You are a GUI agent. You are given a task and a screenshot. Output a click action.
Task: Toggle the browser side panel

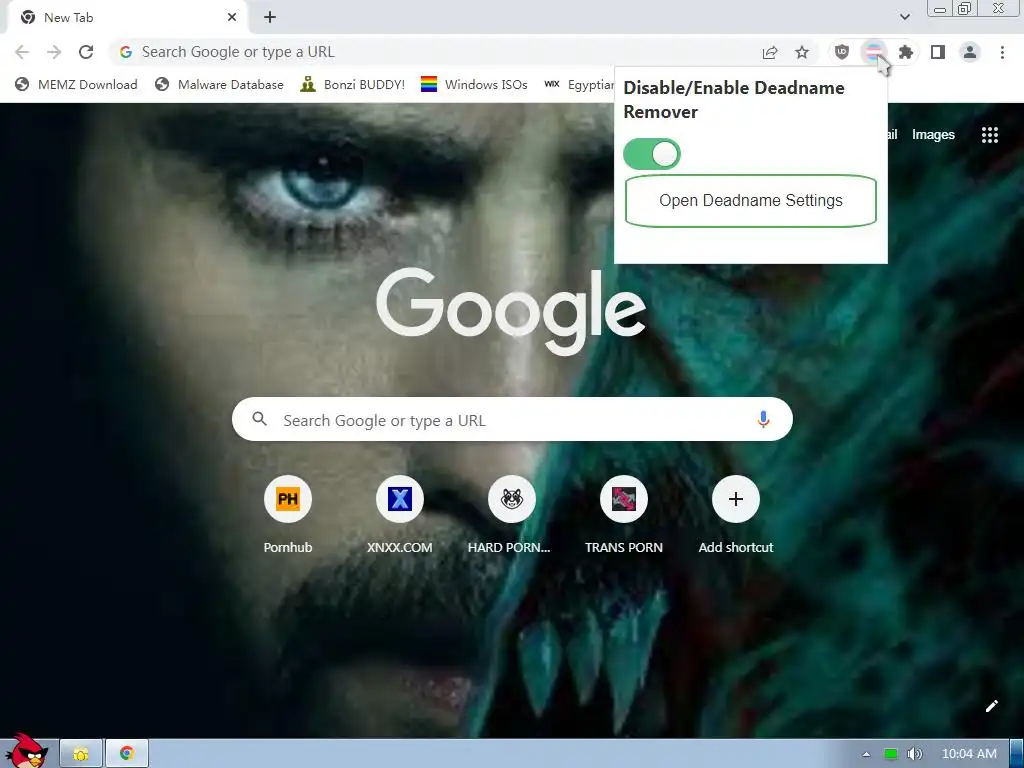pos(938,52)
